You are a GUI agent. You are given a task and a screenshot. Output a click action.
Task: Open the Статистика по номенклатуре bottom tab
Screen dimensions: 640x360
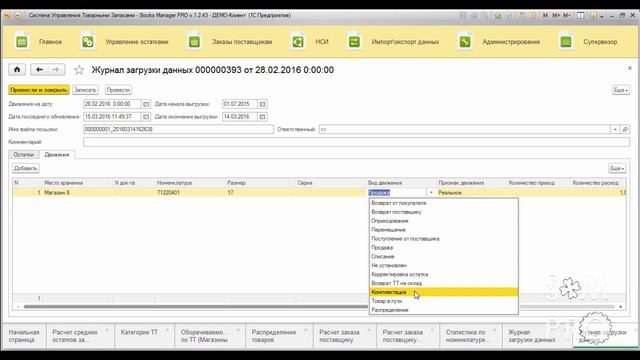pos(470,336)
